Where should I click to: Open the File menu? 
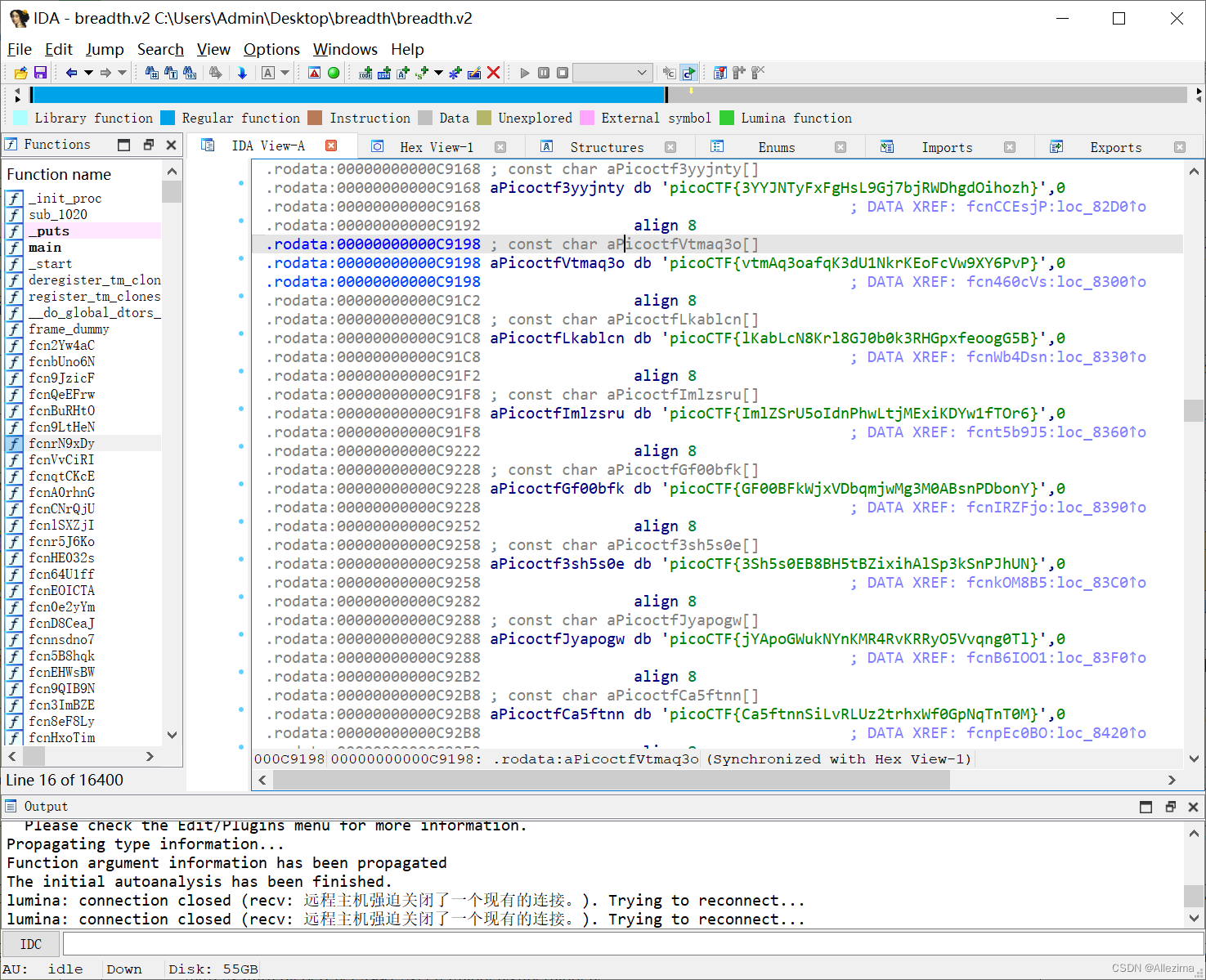coord(20,49)
